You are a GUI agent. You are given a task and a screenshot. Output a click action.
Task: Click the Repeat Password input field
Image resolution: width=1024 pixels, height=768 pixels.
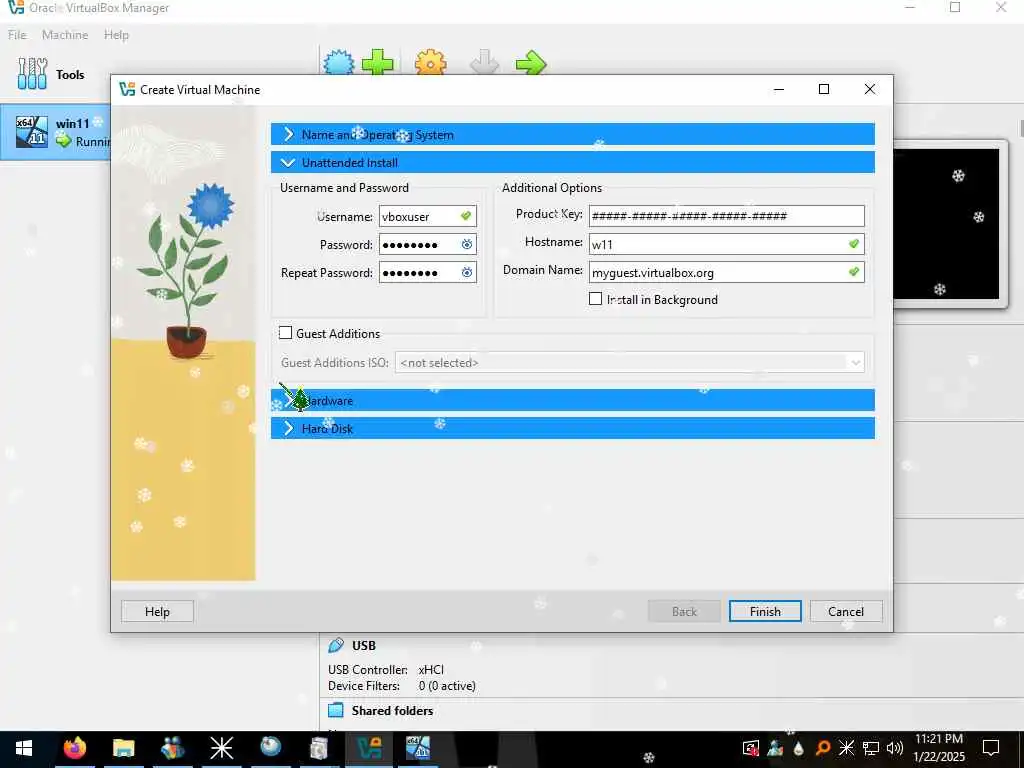click(428, 272)
